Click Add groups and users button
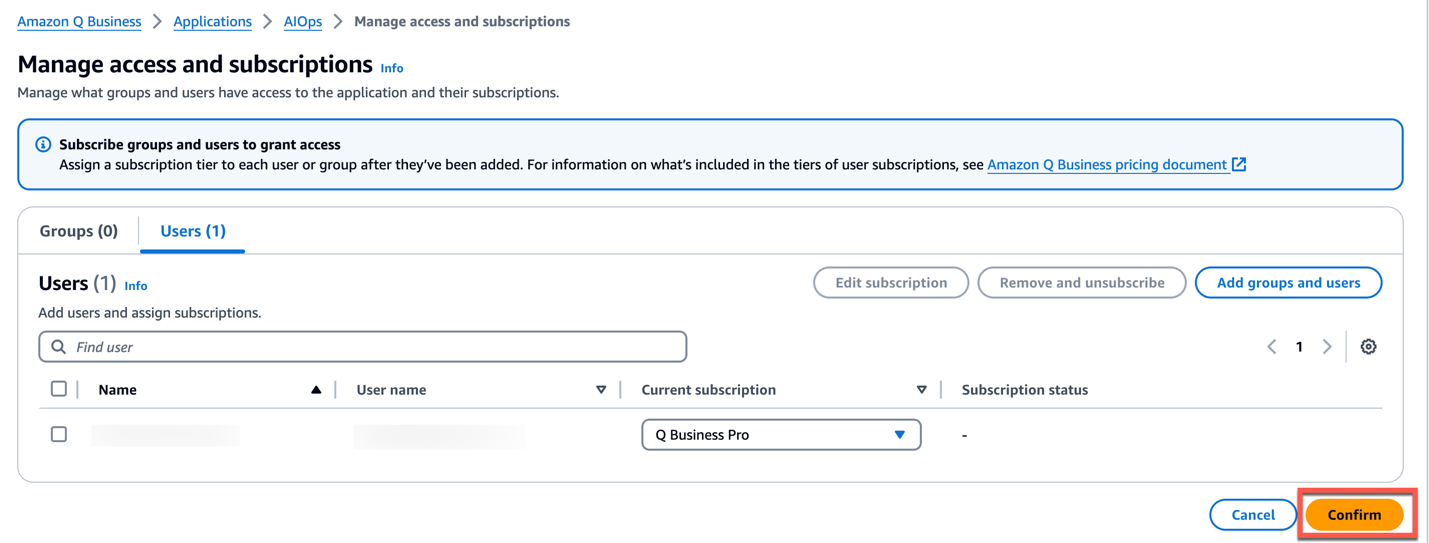The height and width of the screenshot is (543, 1429). [x=1288, y=283]
